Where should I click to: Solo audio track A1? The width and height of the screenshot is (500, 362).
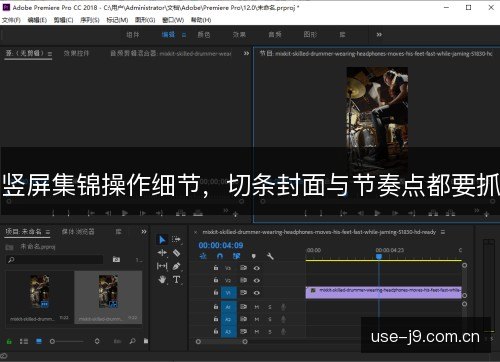point(270,307)
